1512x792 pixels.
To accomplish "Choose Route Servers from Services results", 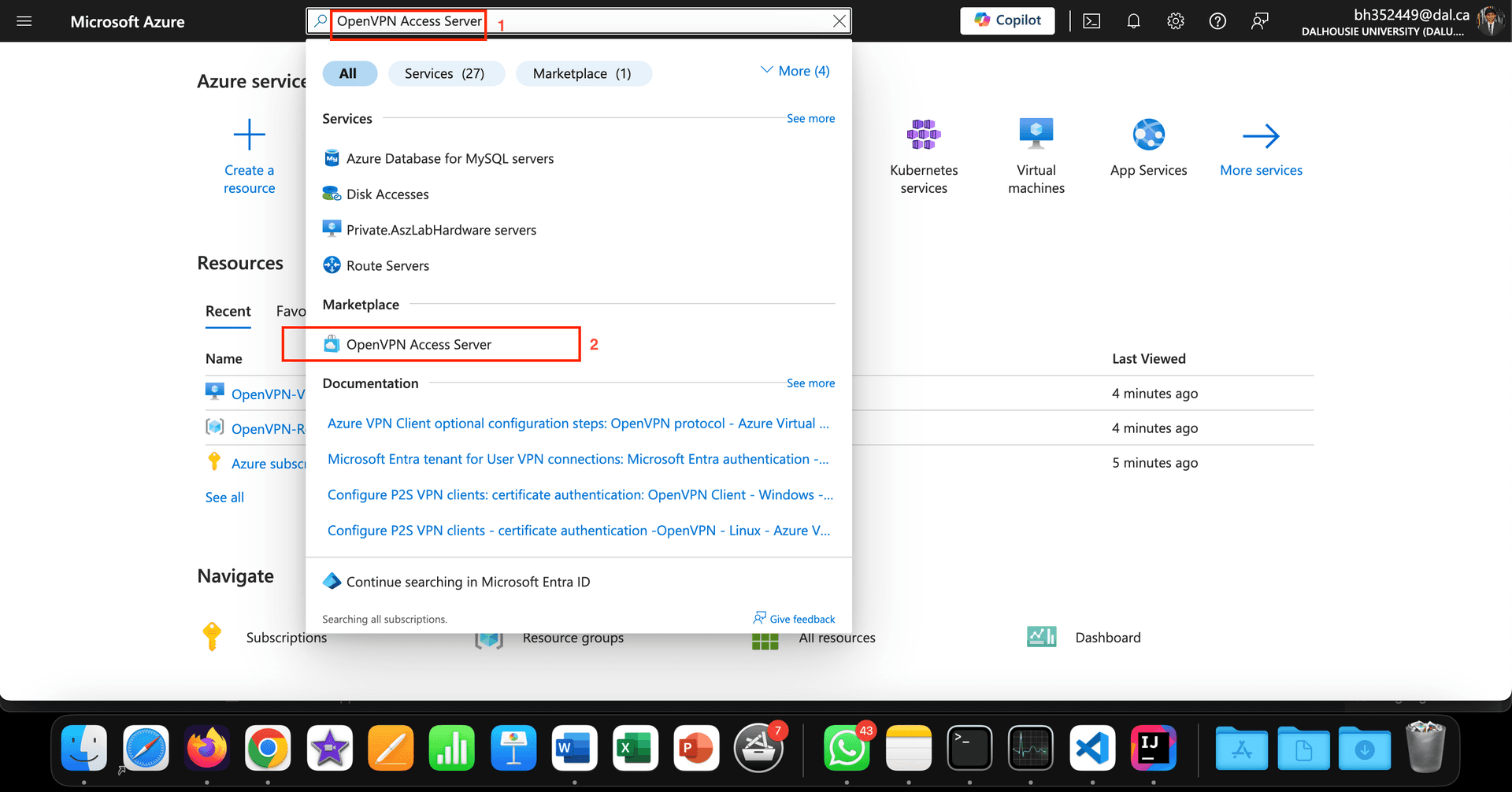I will point(387,266).
